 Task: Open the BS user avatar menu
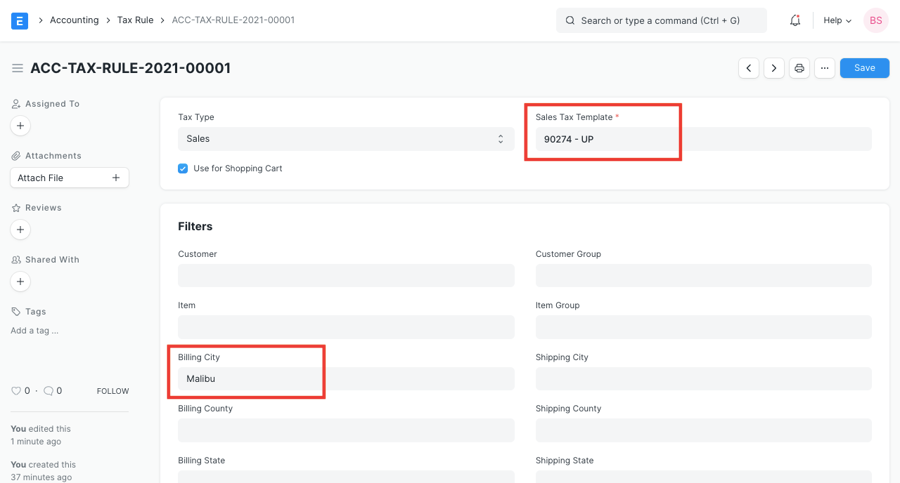[875, 20]
